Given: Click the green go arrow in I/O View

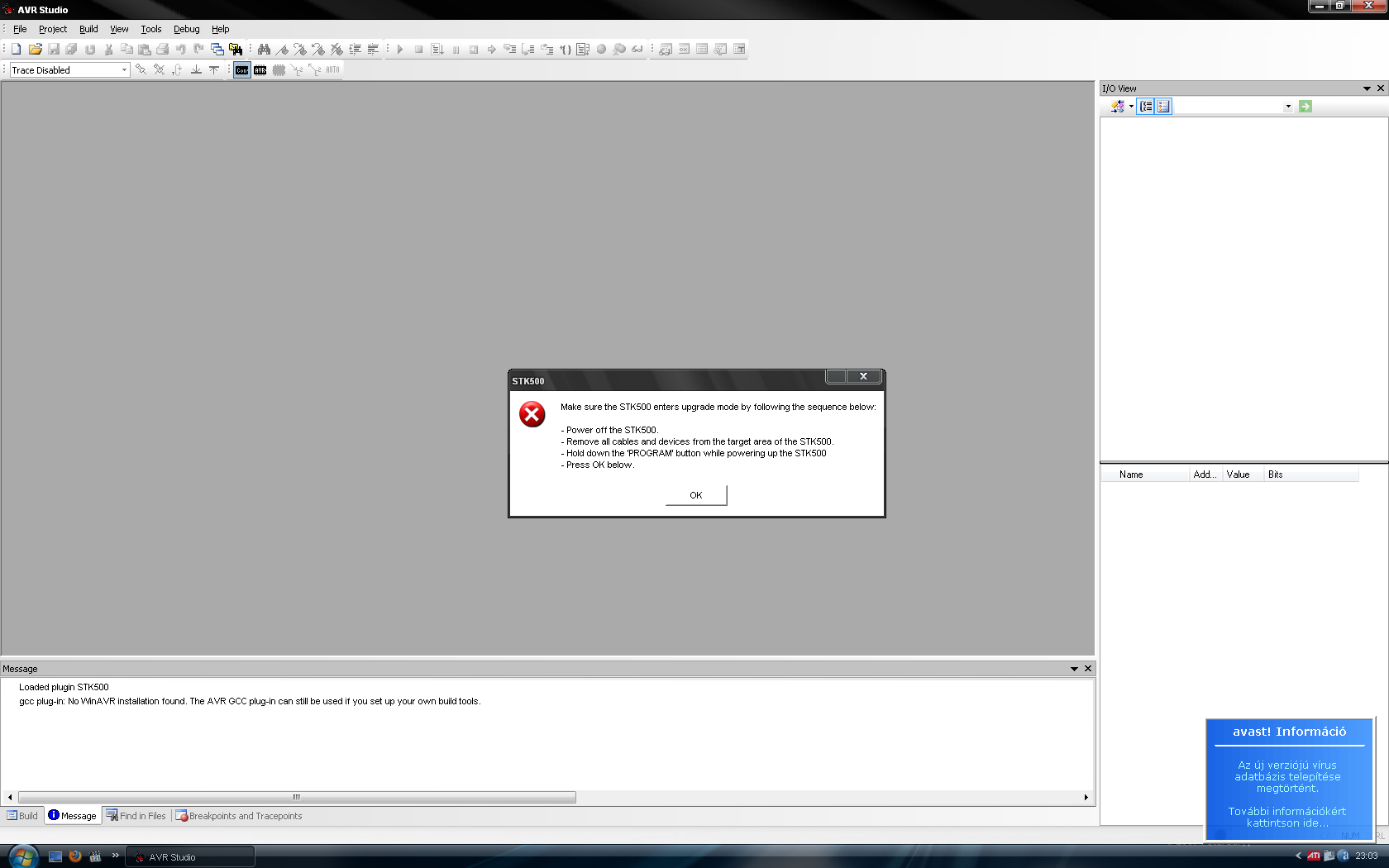Looking at the screenshot, I should pyautogui.click(x=1305, y=107).
